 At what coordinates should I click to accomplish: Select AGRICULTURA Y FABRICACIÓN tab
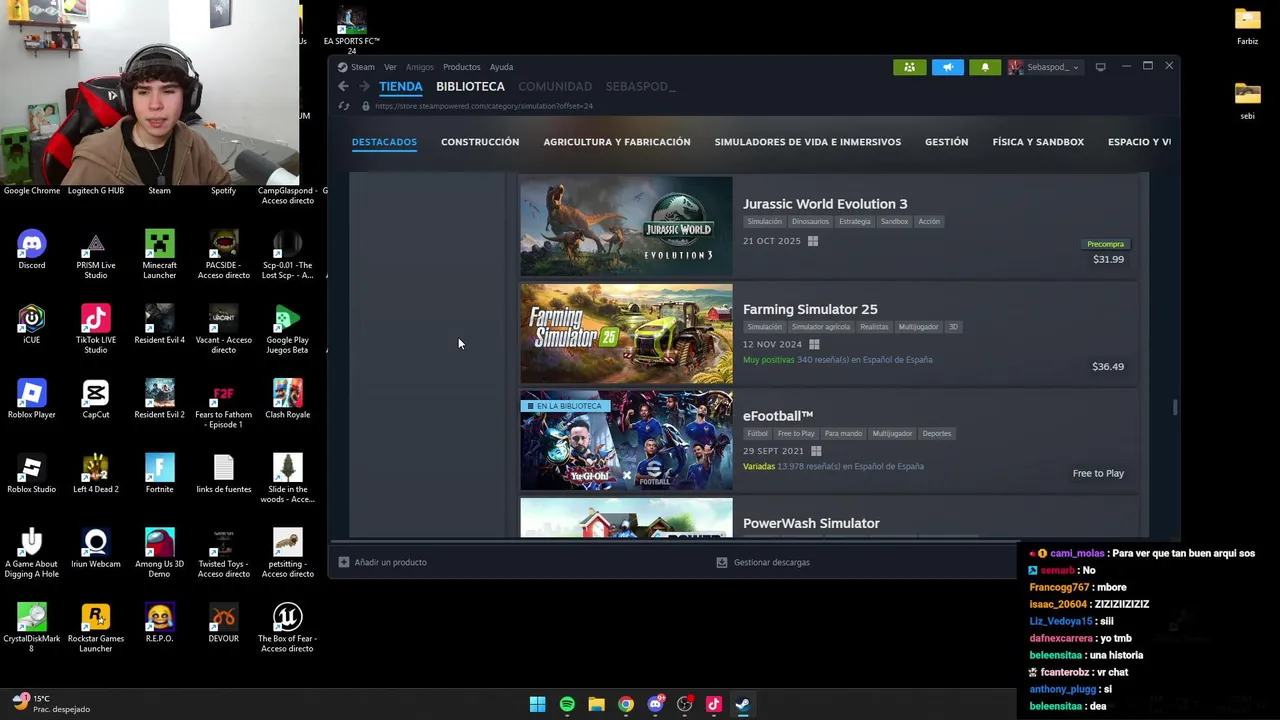617,142
